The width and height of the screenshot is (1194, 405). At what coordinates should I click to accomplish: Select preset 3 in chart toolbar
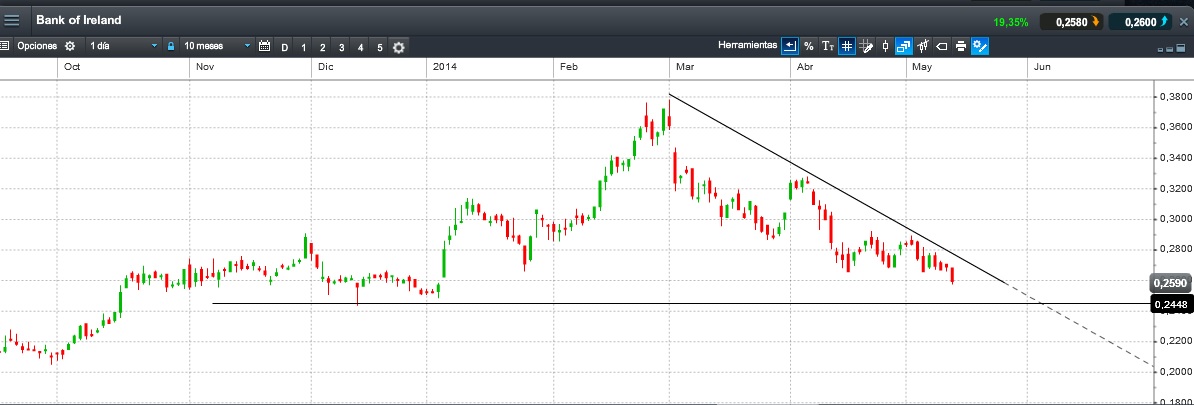(341, 47)
